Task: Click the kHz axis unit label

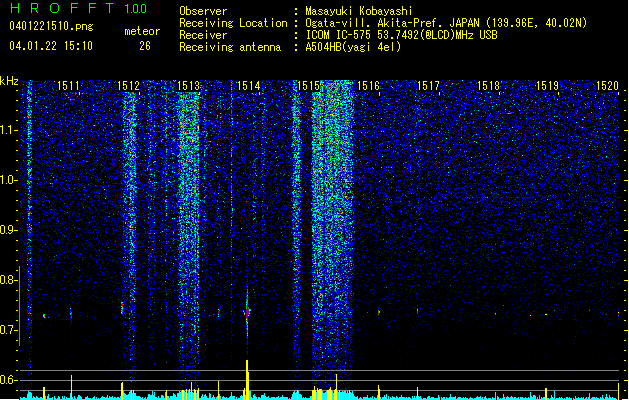Action: (9, 81)
